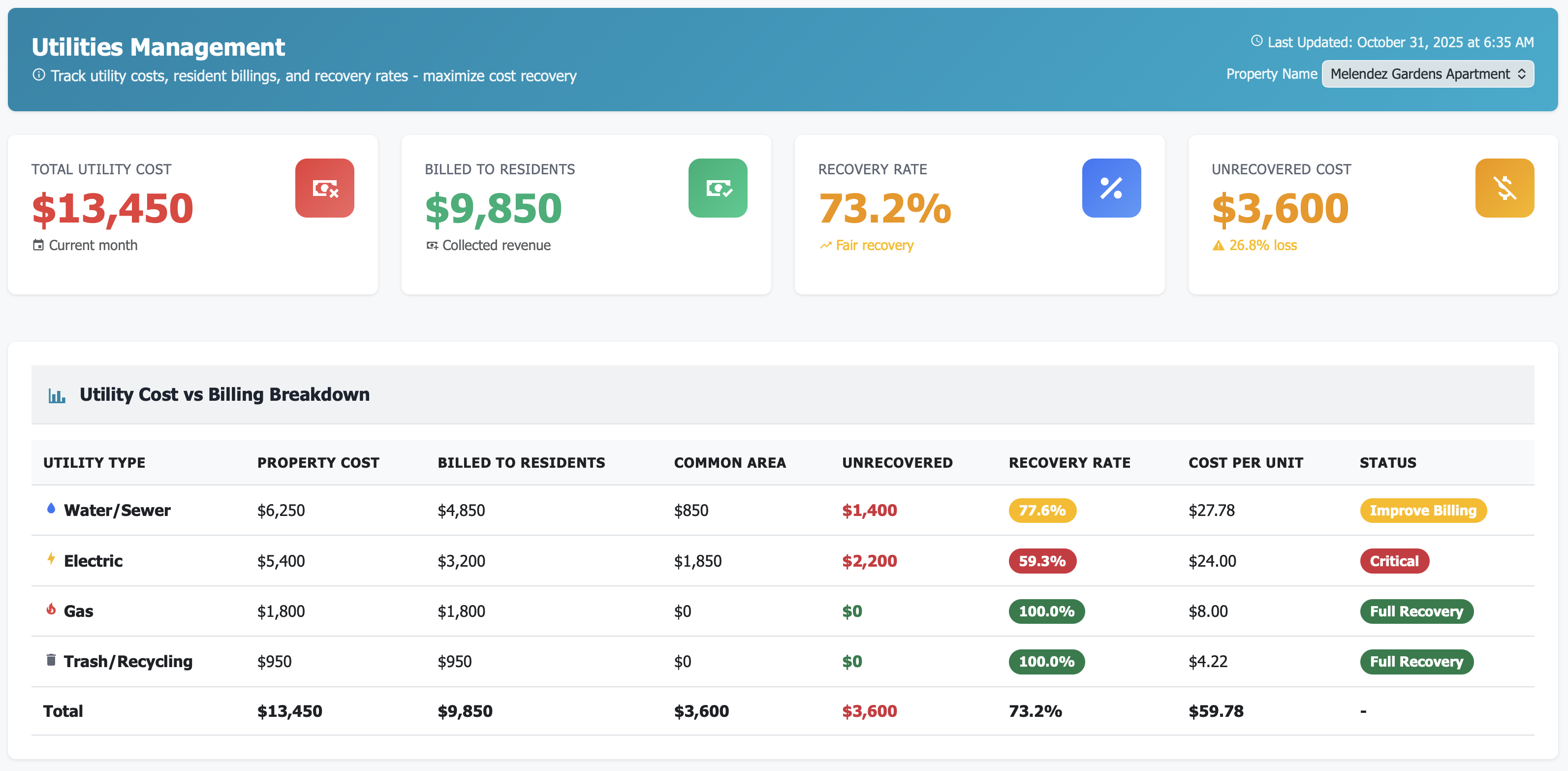This screenshot has width=1568, height=771.
Task: Click the bar chart icon beside Utility Cost vs Billing Breakdown
Action: (57, 395)
